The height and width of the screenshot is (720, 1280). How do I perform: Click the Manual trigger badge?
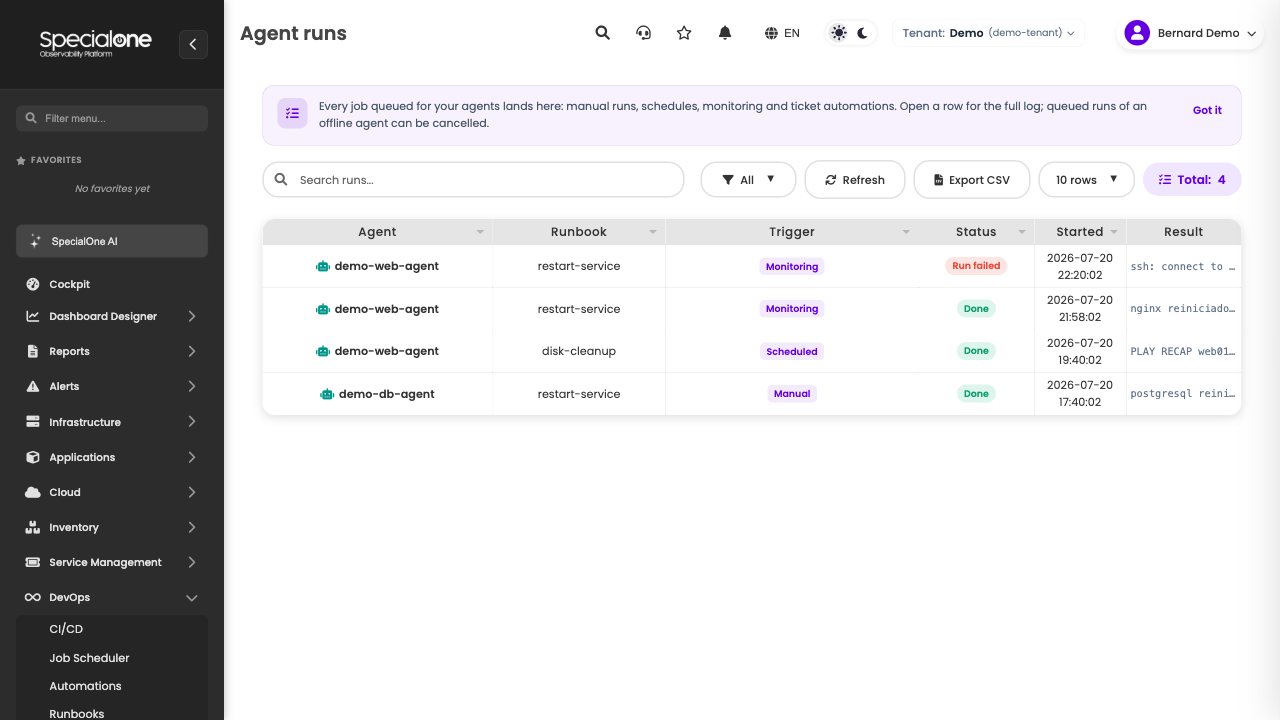(x=792, y=394)
